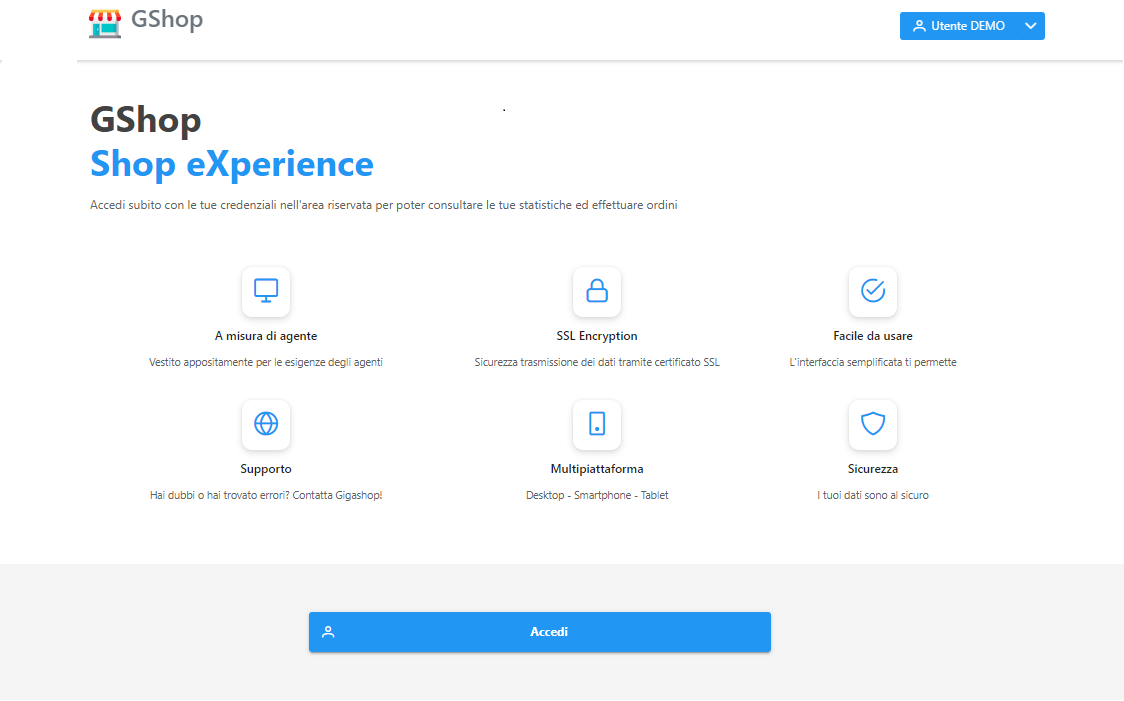Click the globe Supporto icon
1124x701 pixels.
[266, 424]
